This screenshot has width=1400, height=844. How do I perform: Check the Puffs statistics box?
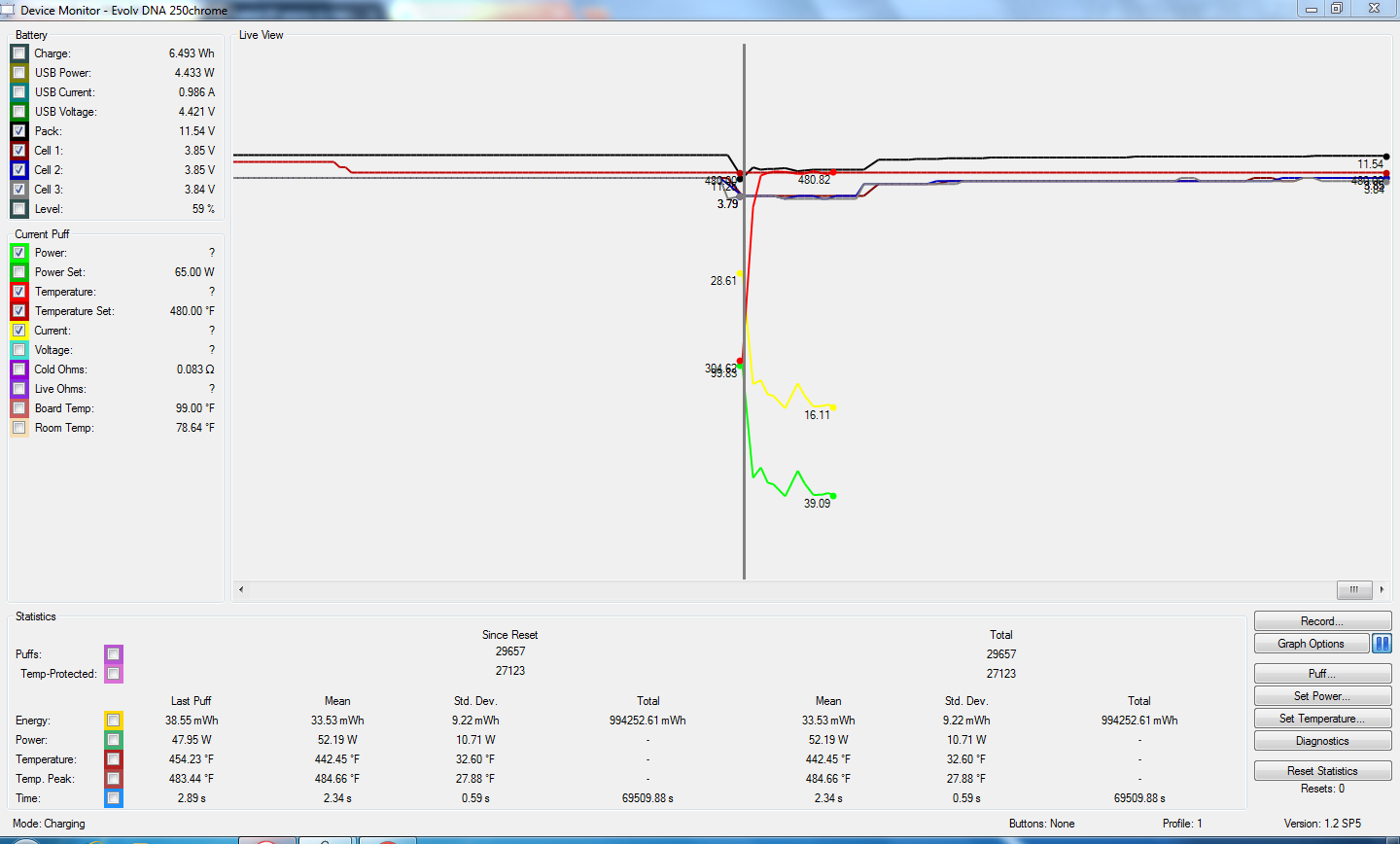tap(114, 654)
